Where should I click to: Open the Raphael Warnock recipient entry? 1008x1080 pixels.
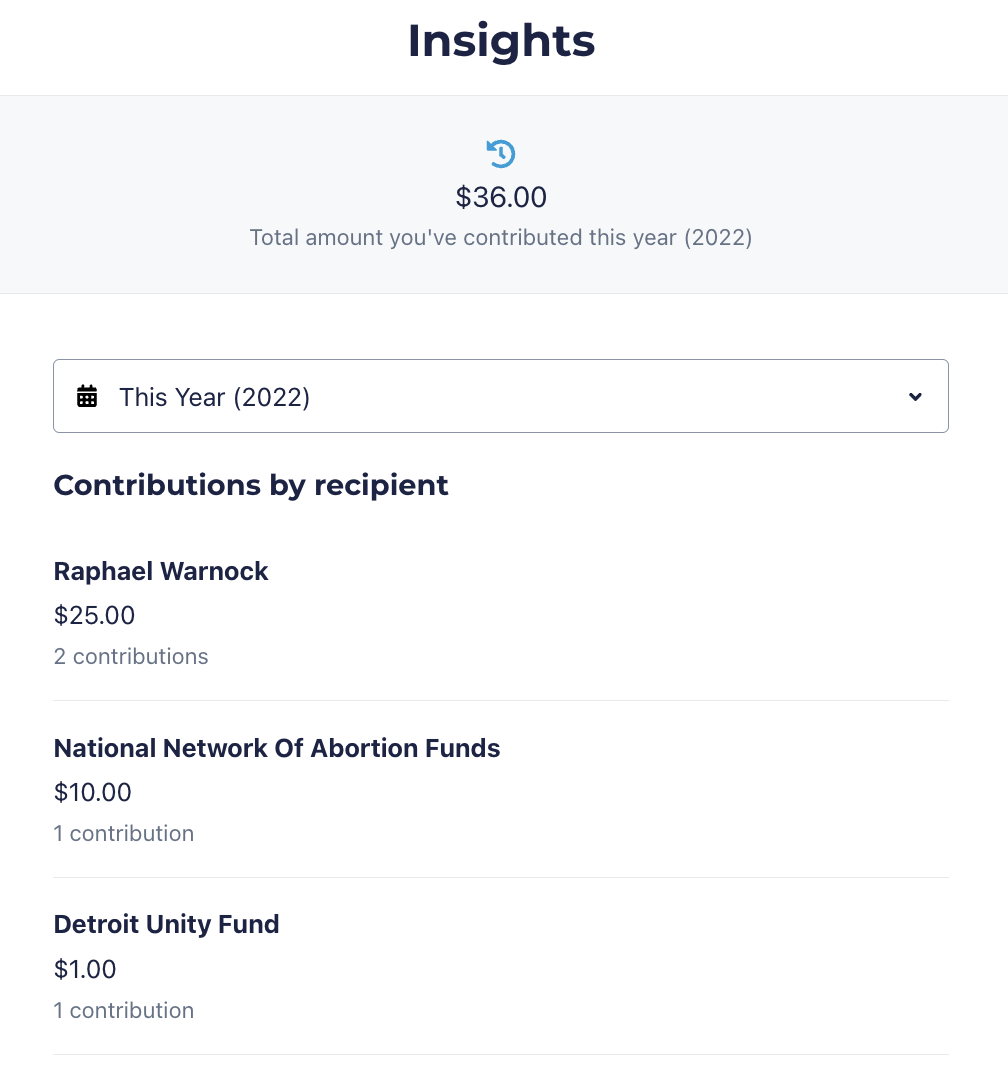pos(161,571)
